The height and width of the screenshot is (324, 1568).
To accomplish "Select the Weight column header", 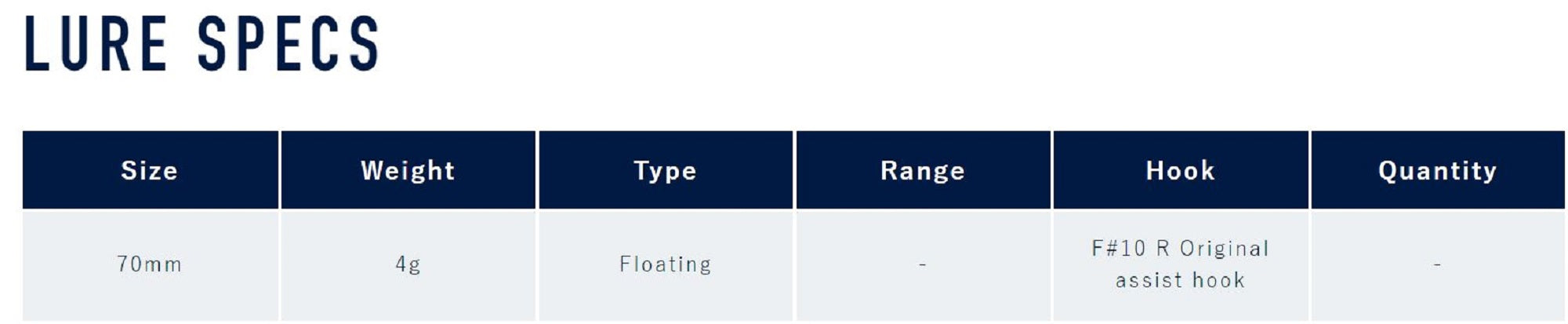I will coord(408,170).
